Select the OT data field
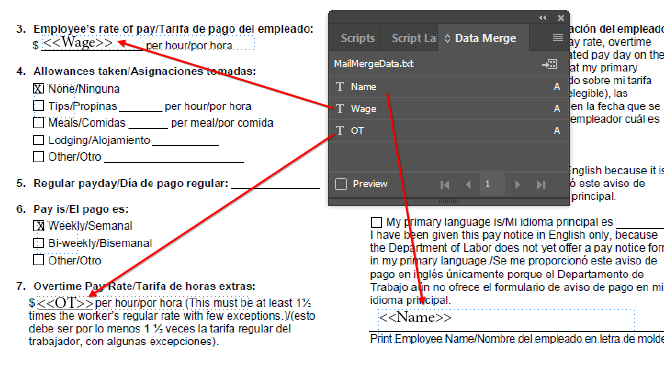 tap(448, 131)
